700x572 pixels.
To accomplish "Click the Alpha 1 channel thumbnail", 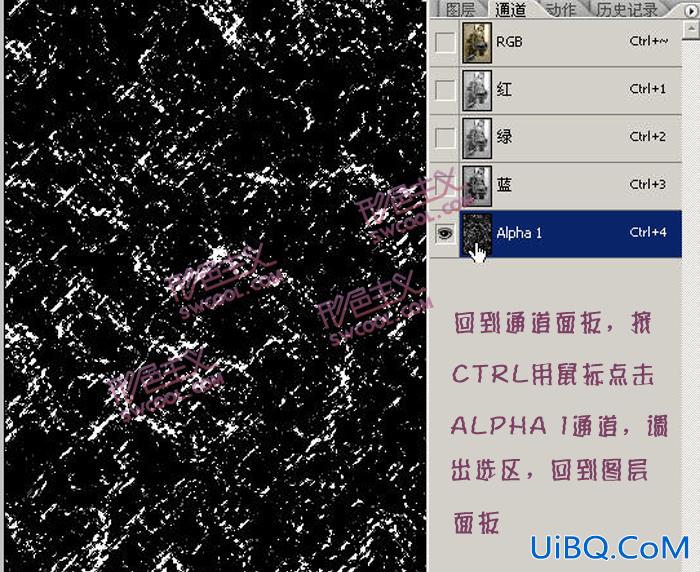I will tap(477, 234).
